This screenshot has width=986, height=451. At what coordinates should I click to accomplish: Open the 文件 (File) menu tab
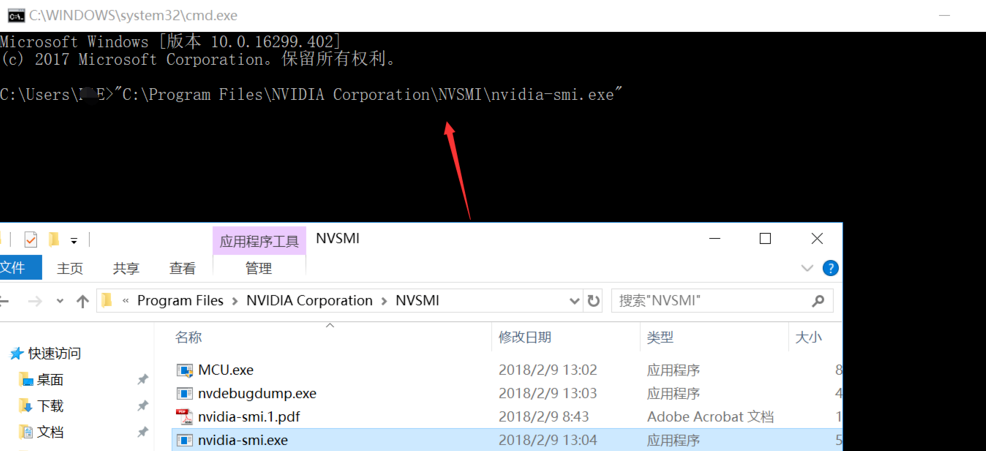14,268
